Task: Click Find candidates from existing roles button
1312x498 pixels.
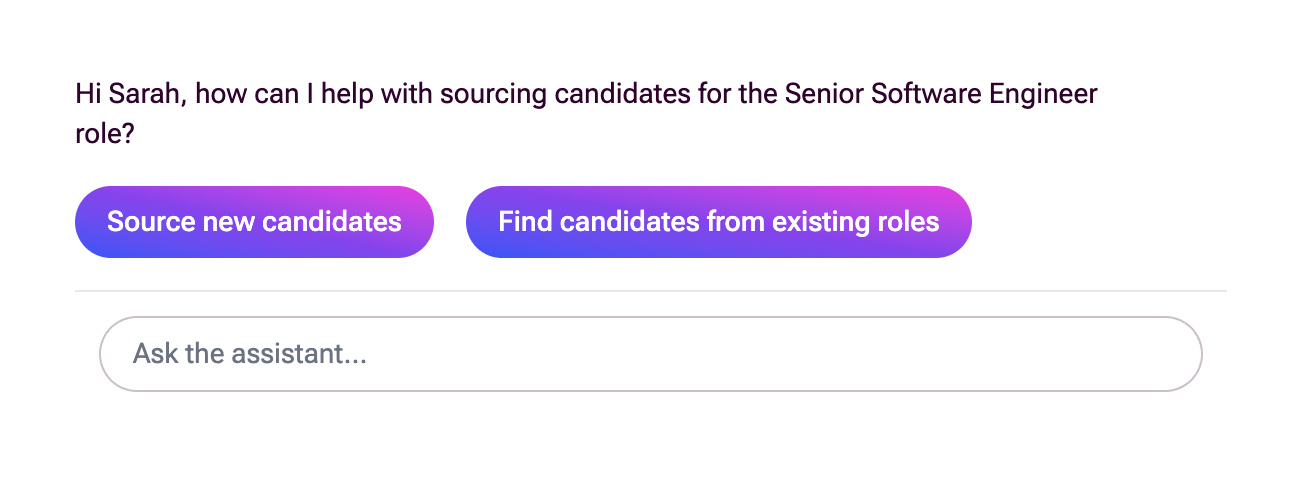Action: (x=719, y=222)
